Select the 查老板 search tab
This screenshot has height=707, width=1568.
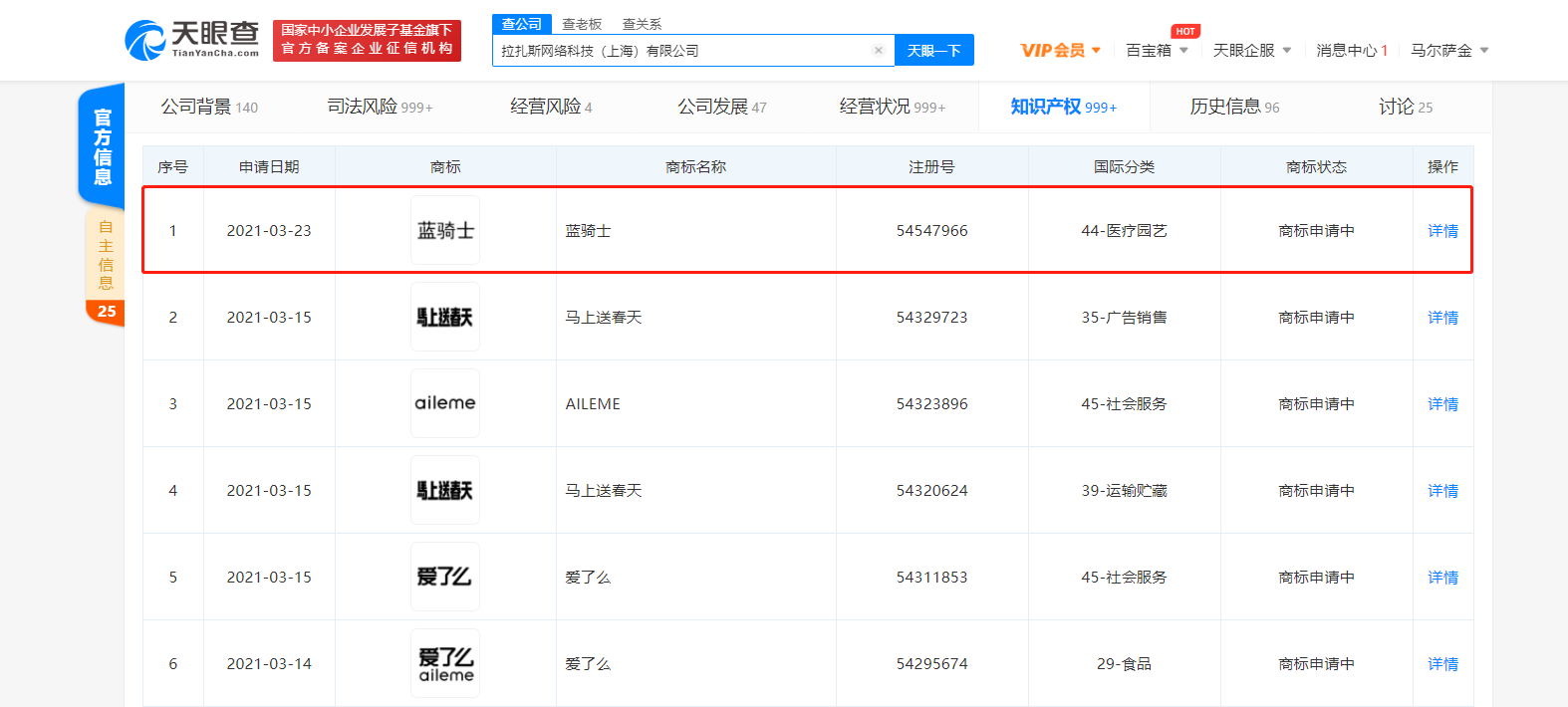[582, 24]
